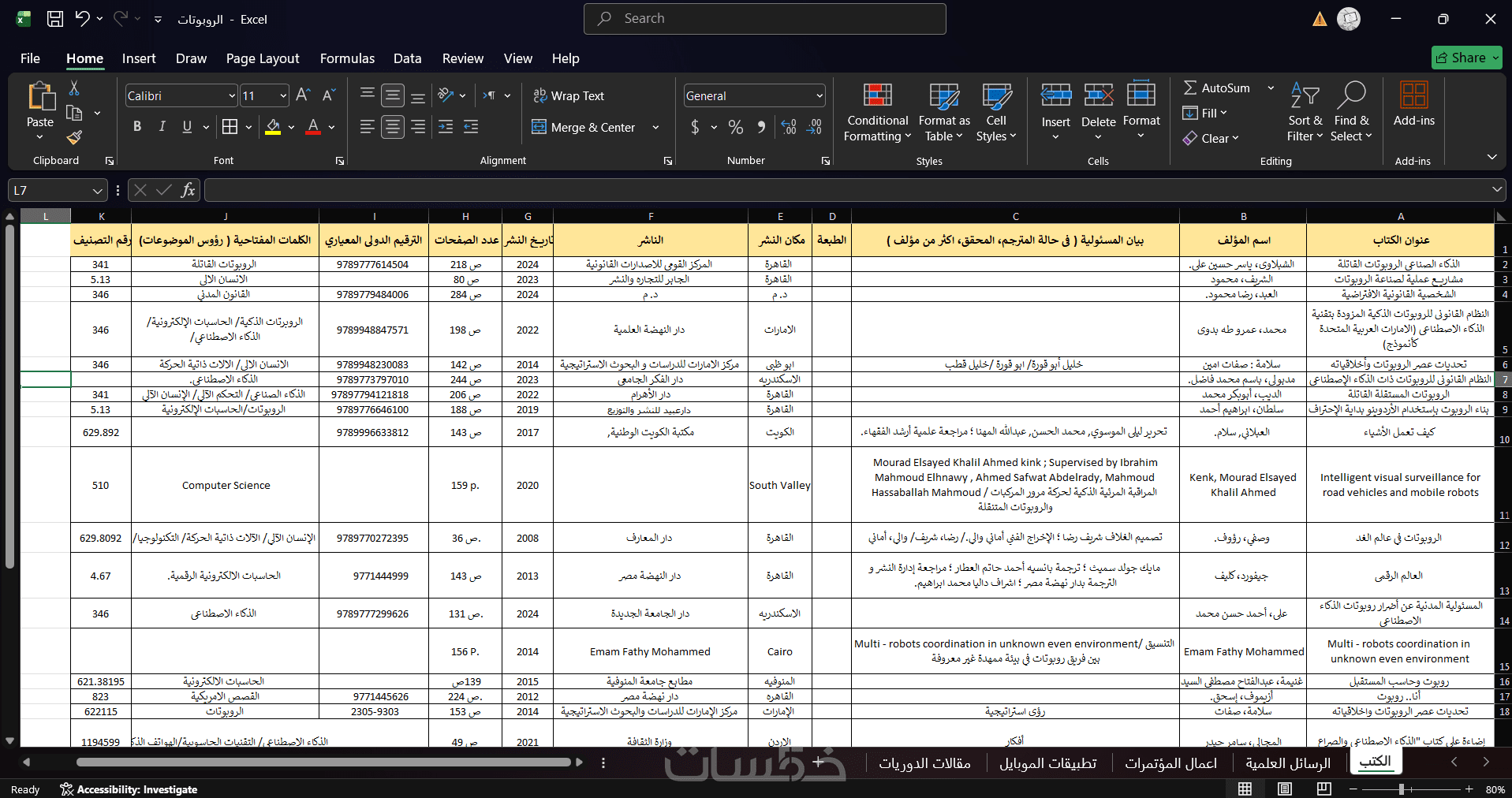Select the Format Painter brush
The height and width of the screenshot is (798, 1512).
coord(74,138)
